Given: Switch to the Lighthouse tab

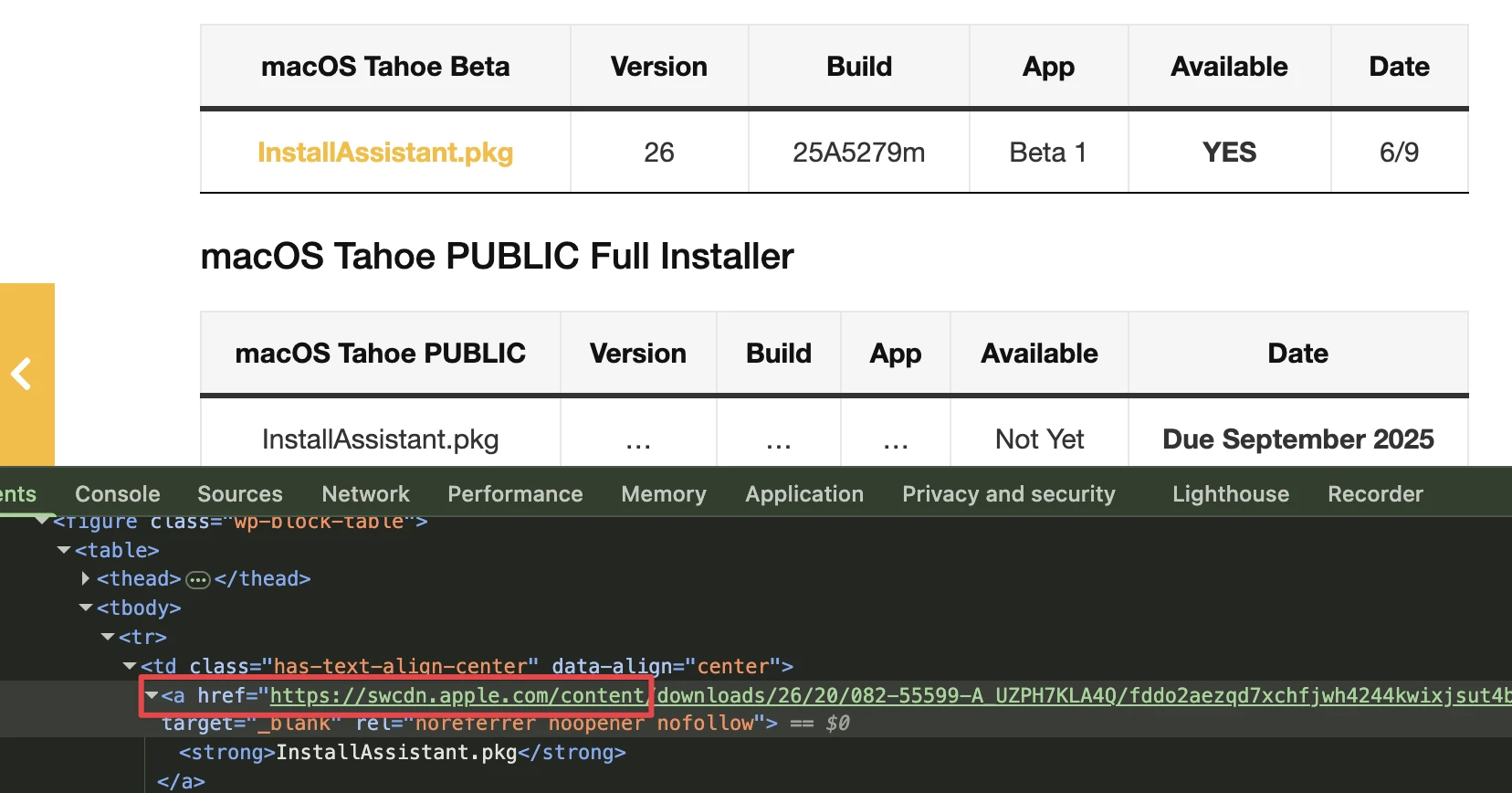Looking at the screenshot, I should tap(1231, 494).
